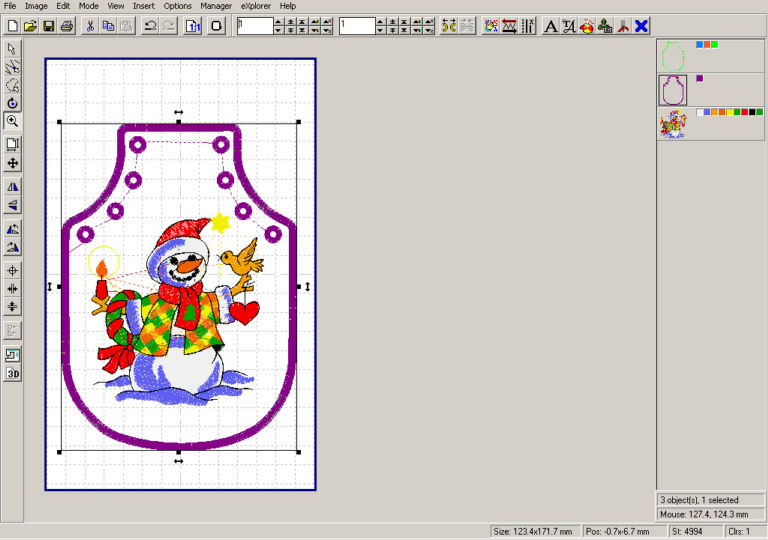Open the View menu

tap(116, 6)
